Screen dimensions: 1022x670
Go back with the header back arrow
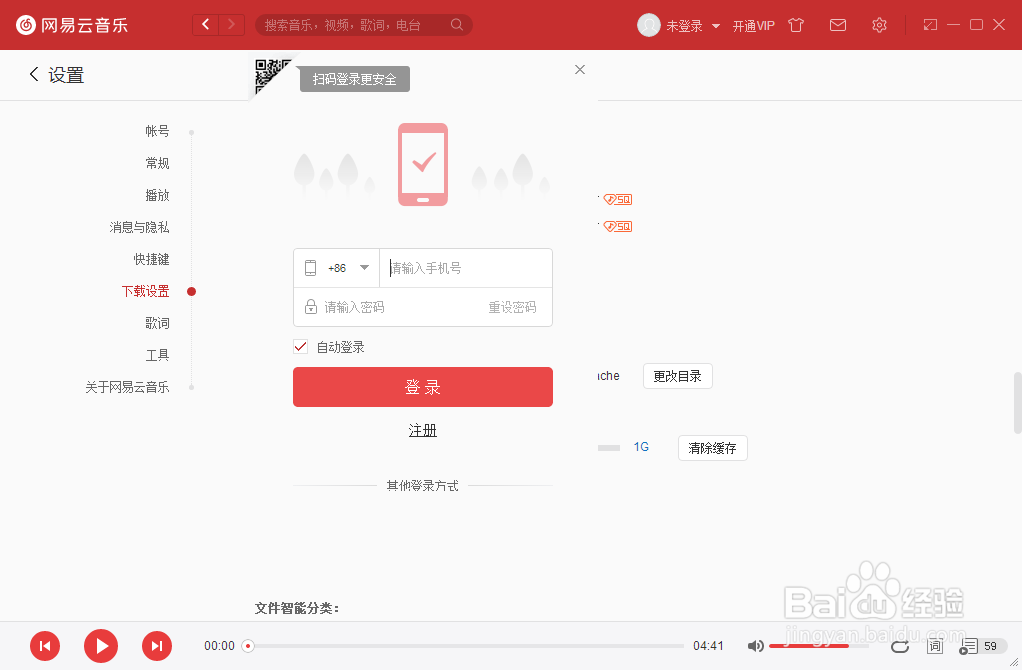206,25
